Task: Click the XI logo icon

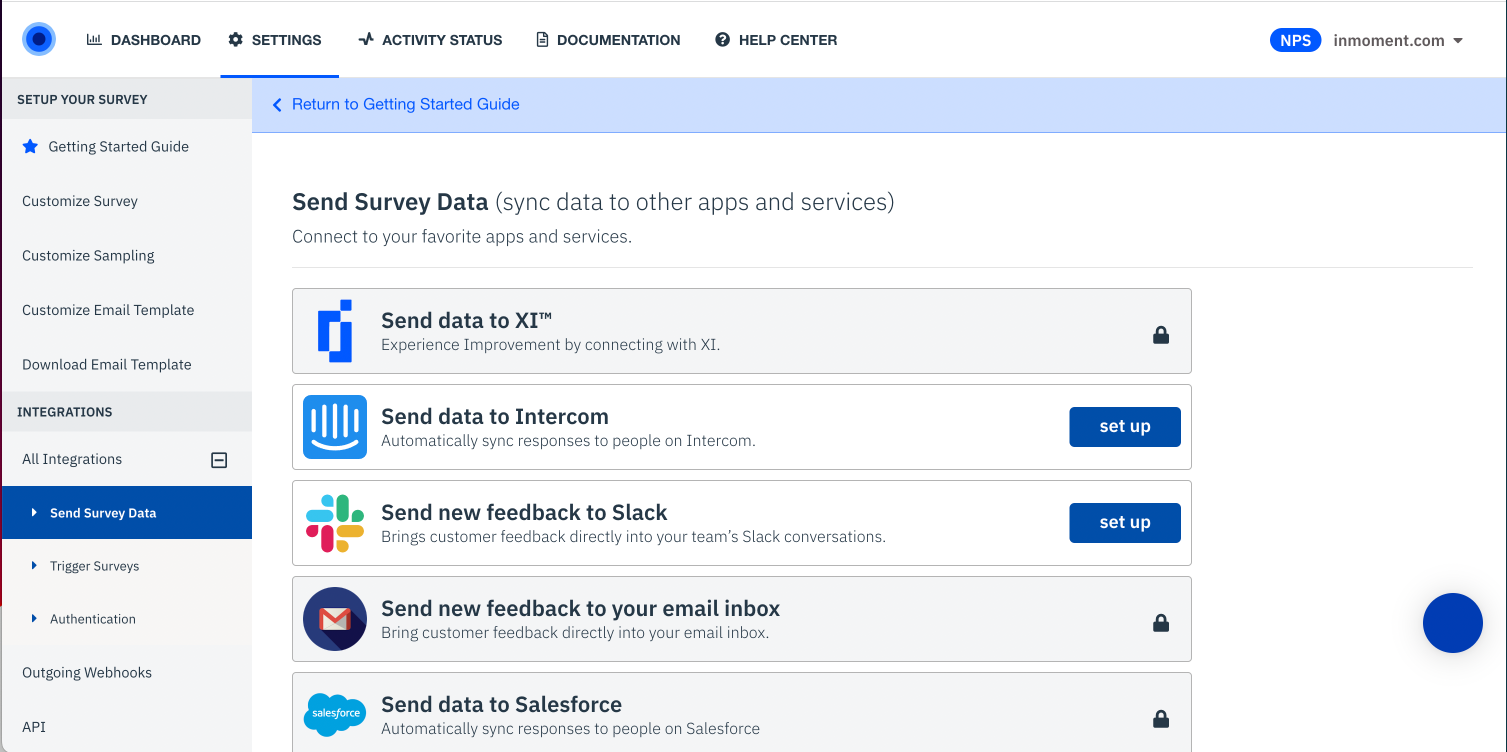Action: [335, 331]
